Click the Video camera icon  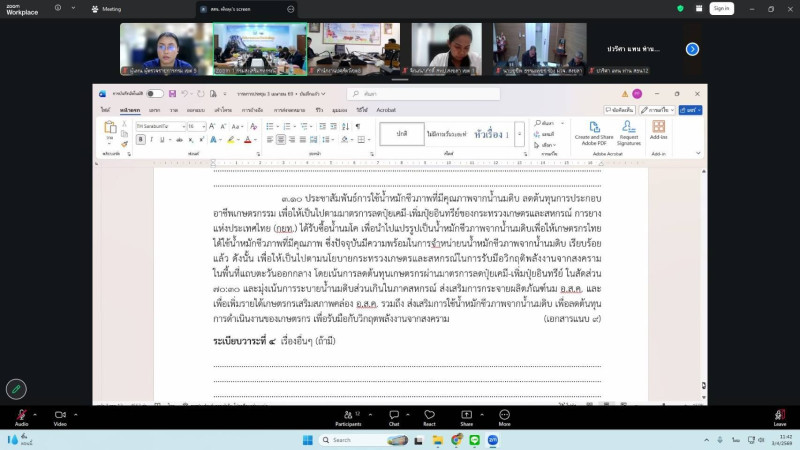[60, 415]
